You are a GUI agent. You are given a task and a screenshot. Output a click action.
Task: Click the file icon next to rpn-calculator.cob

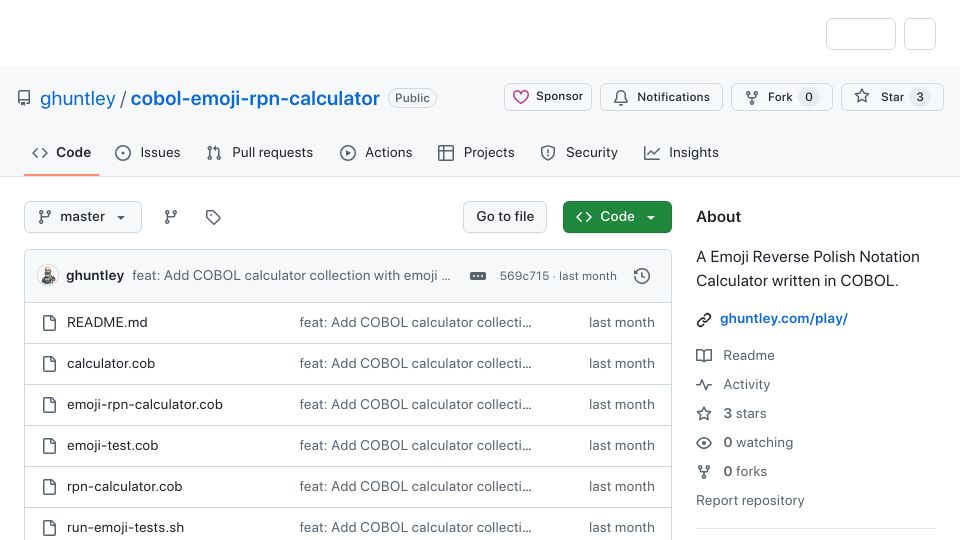point(50,487)
